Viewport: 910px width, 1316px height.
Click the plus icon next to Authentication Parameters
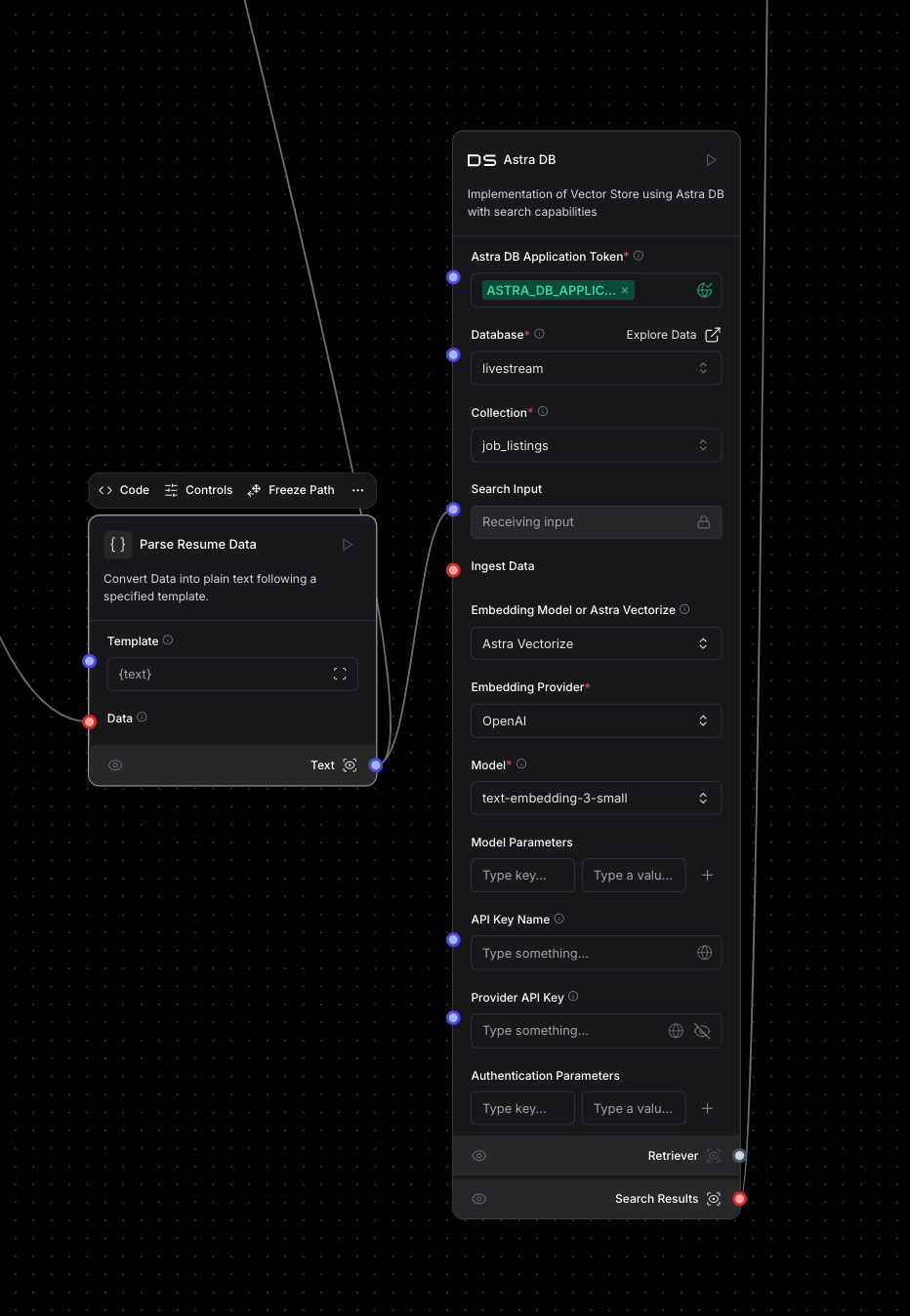707,1109
